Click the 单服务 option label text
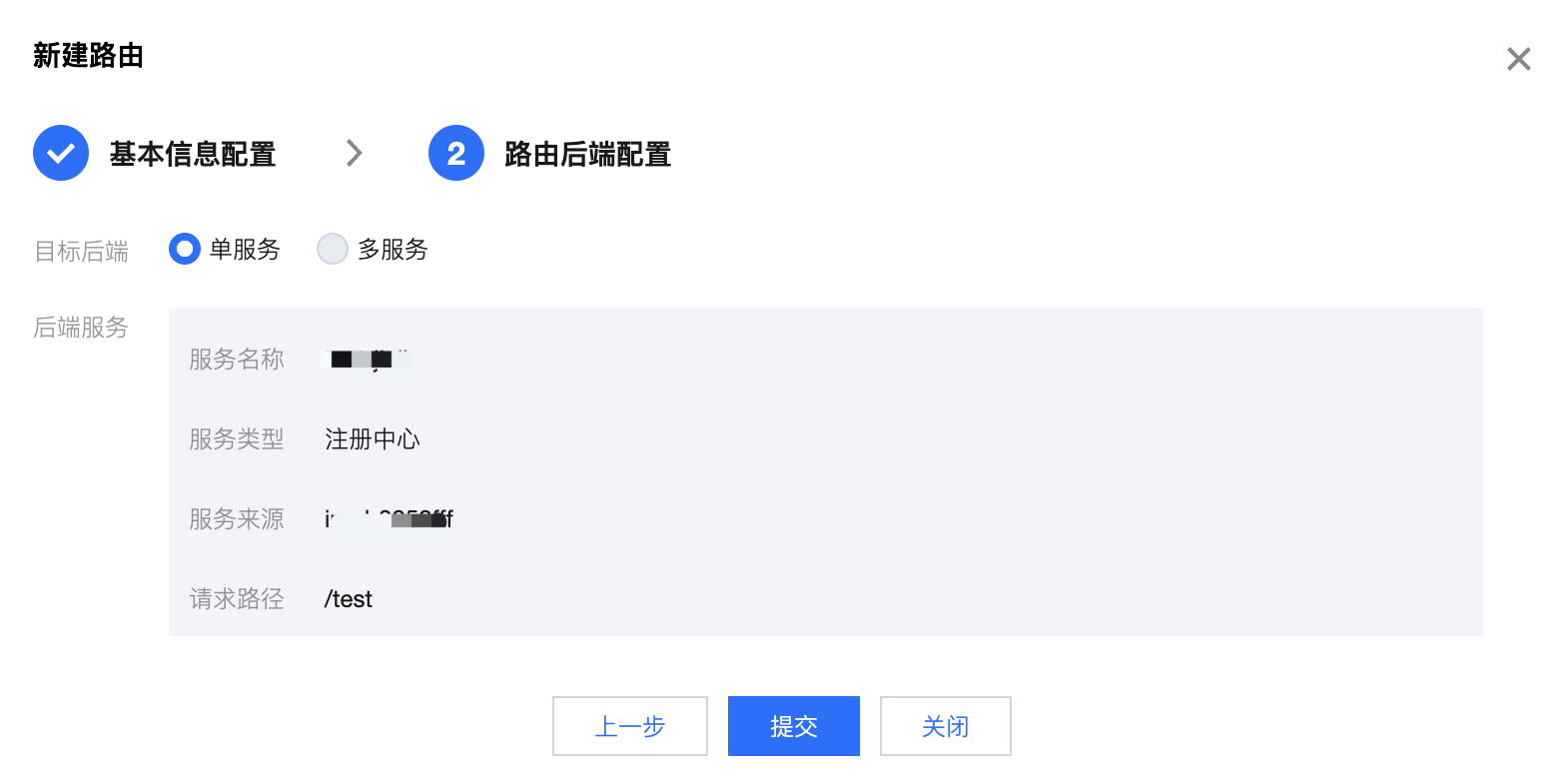Screen dimensions: 1568x783 click(x=245, y=250)
